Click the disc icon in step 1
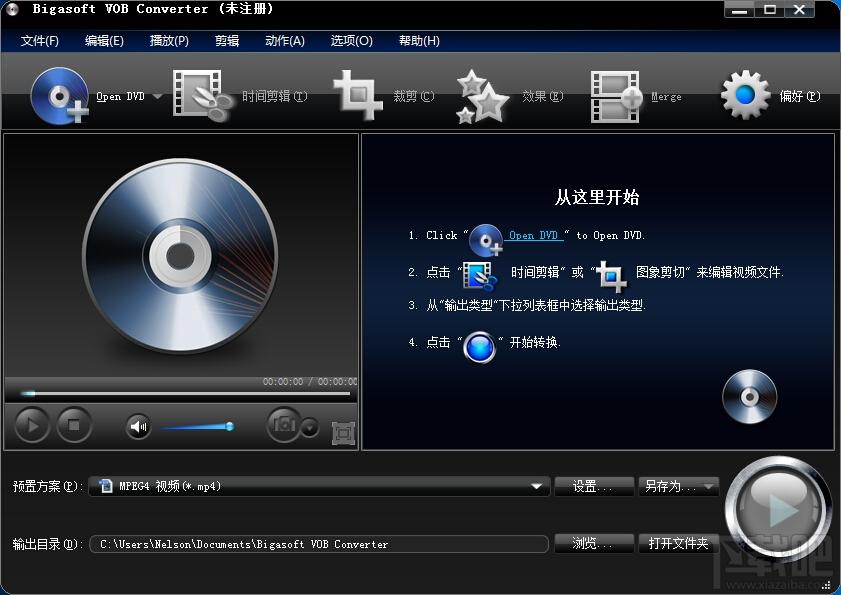The width and height of the screenshot is (841, 595). pos(485,240)
